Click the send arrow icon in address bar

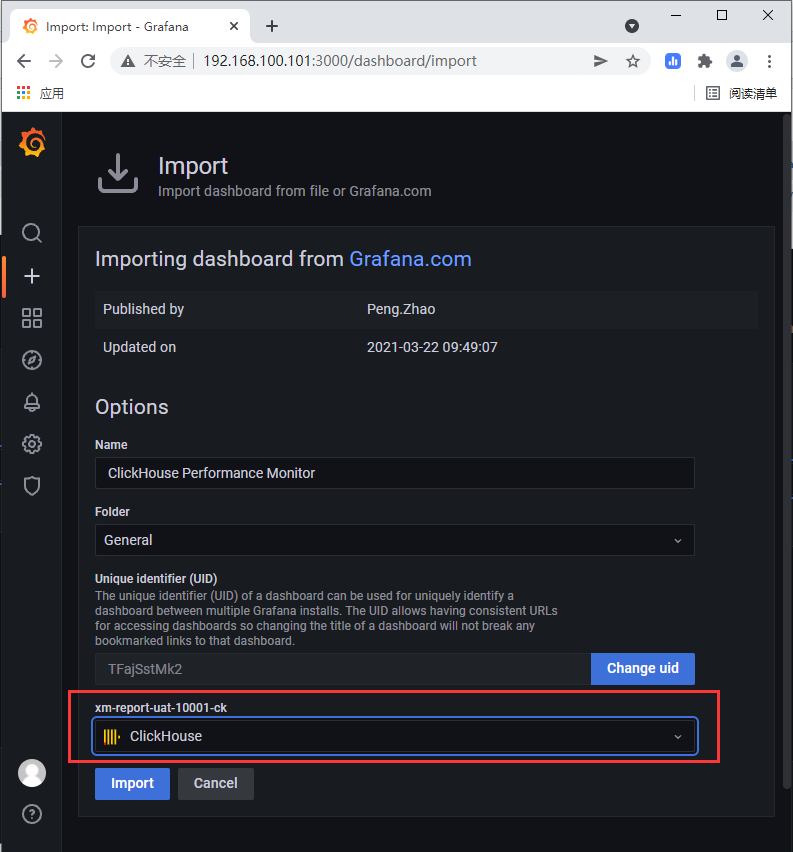[600, 61]
